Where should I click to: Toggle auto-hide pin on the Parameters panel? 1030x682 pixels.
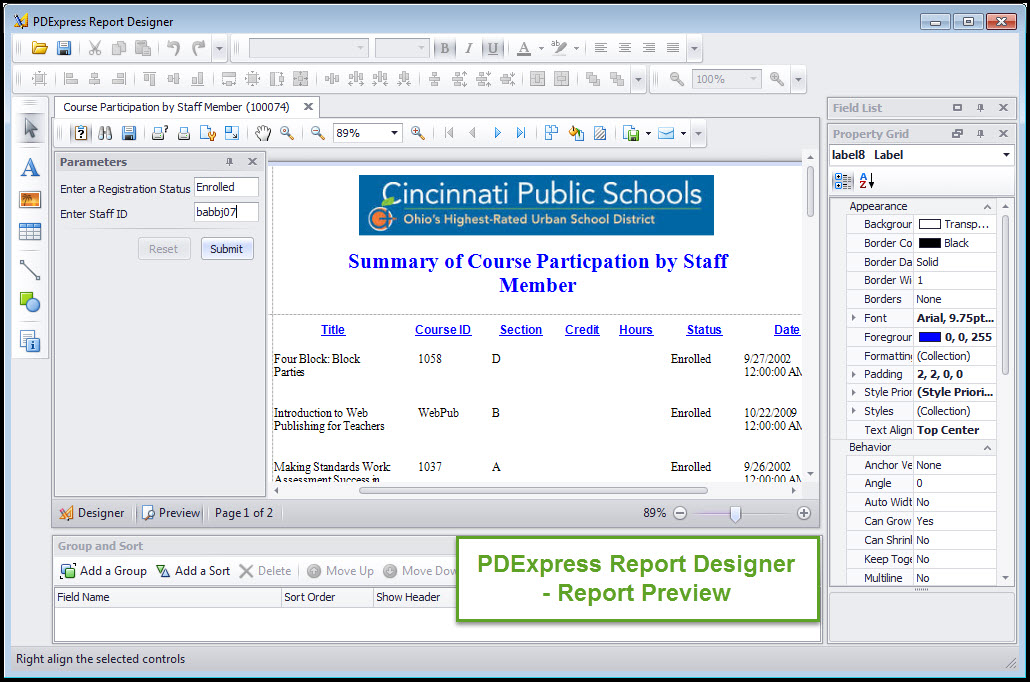tap(229, 162)
